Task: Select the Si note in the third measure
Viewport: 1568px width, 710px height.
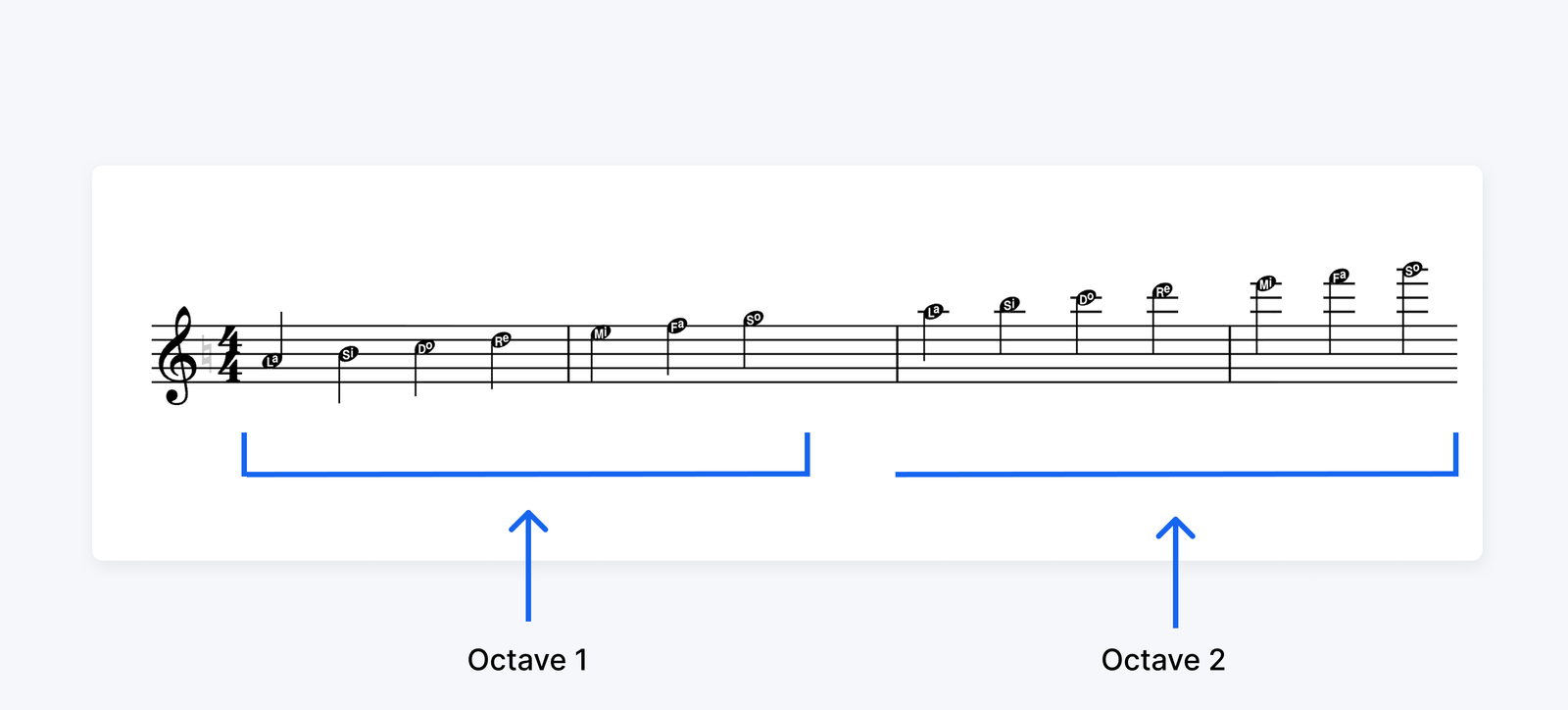Action: pyautogui.click(x=1010, y=305)
